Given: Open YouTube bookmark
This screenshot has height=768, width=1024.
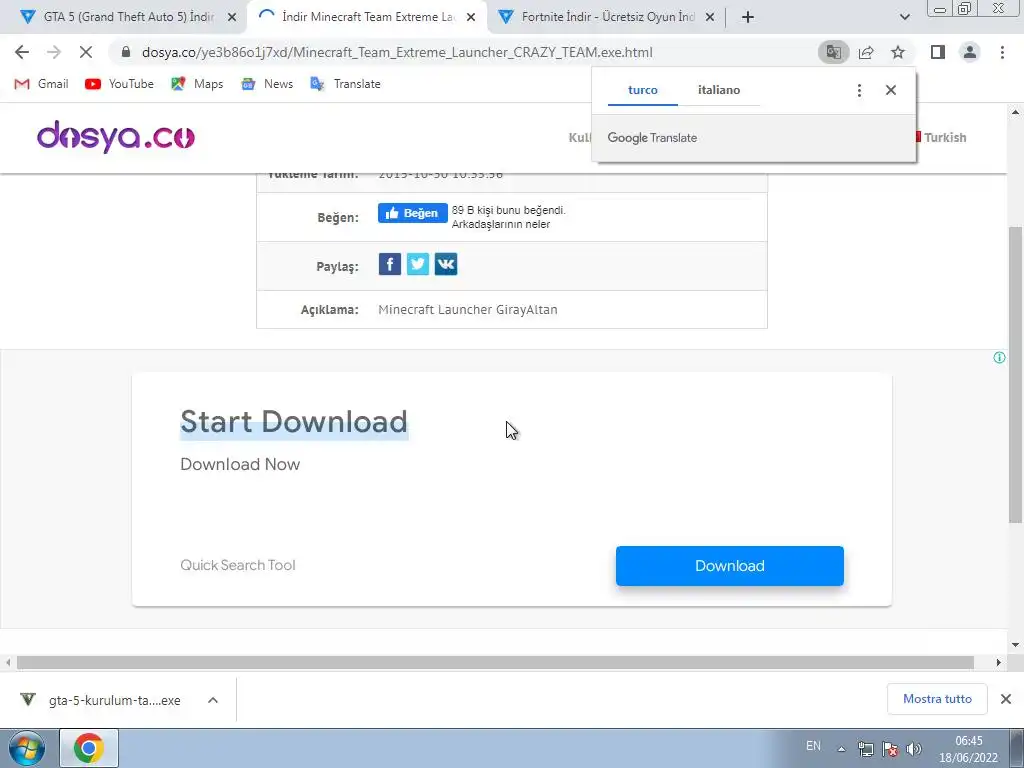Looking at the screenshot, I should click(x=120, y=84).
